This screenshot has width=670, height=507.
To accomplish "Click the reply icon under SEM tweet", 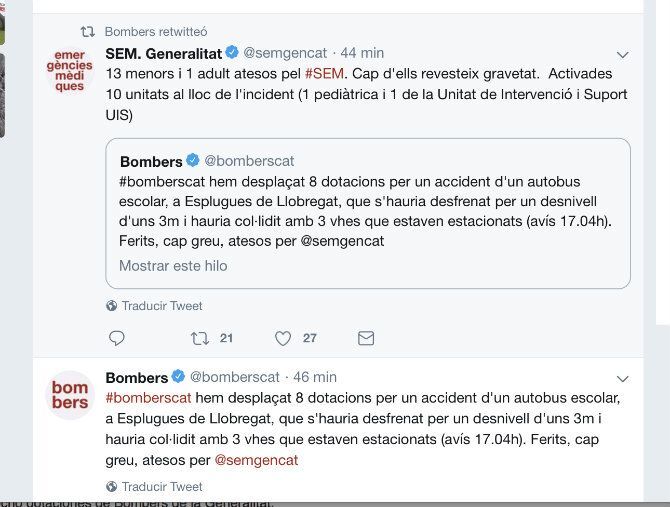I will [x=116, y=338].
